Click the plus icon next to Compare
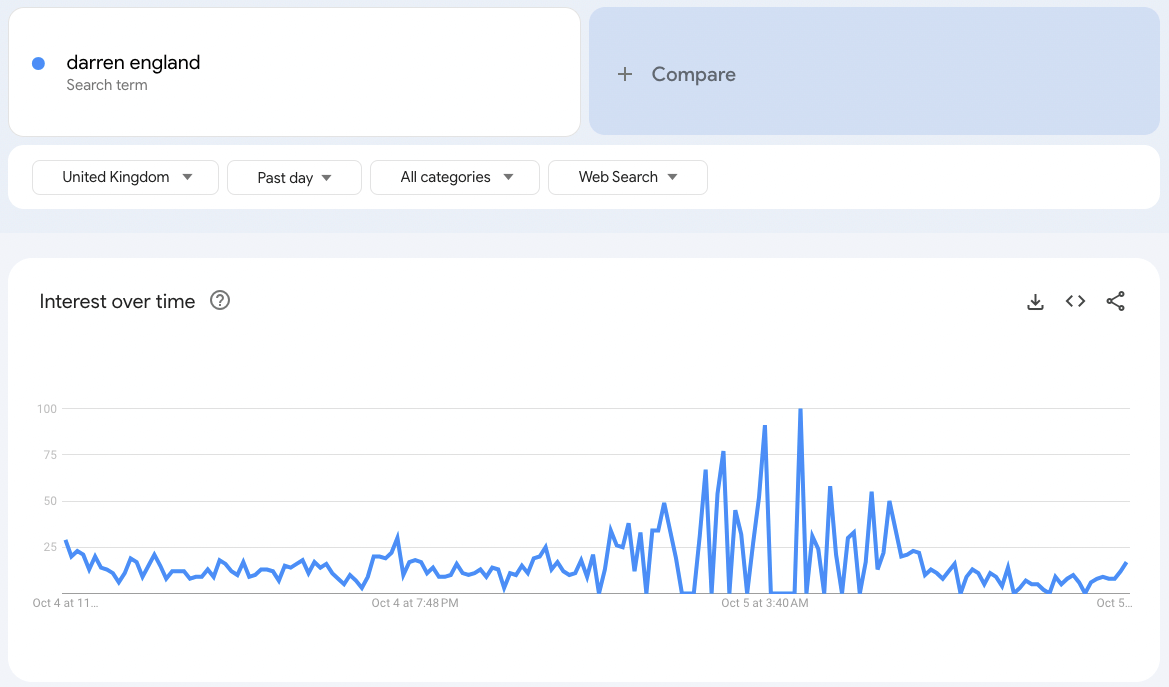Viewport: 1169px width, 687px height. click(x=625, y=74)
